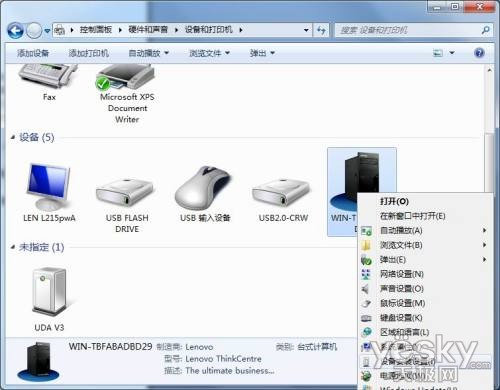Click Lenovo ThinkCentre model text
Image resolution: width=500 pixels, height=390 pixels.
point(223,359)
